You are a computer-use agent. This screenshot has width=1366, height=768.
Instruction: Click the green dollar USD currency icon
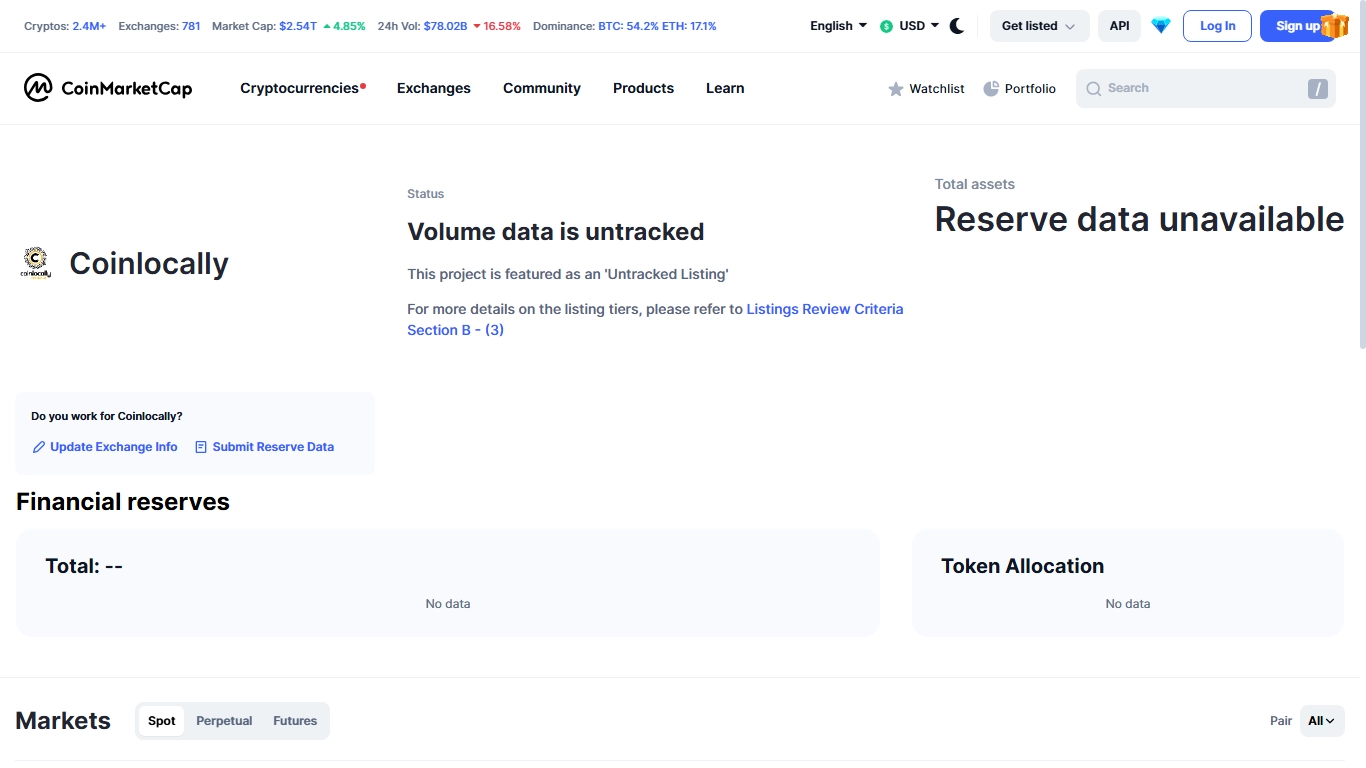coord(886,26)
